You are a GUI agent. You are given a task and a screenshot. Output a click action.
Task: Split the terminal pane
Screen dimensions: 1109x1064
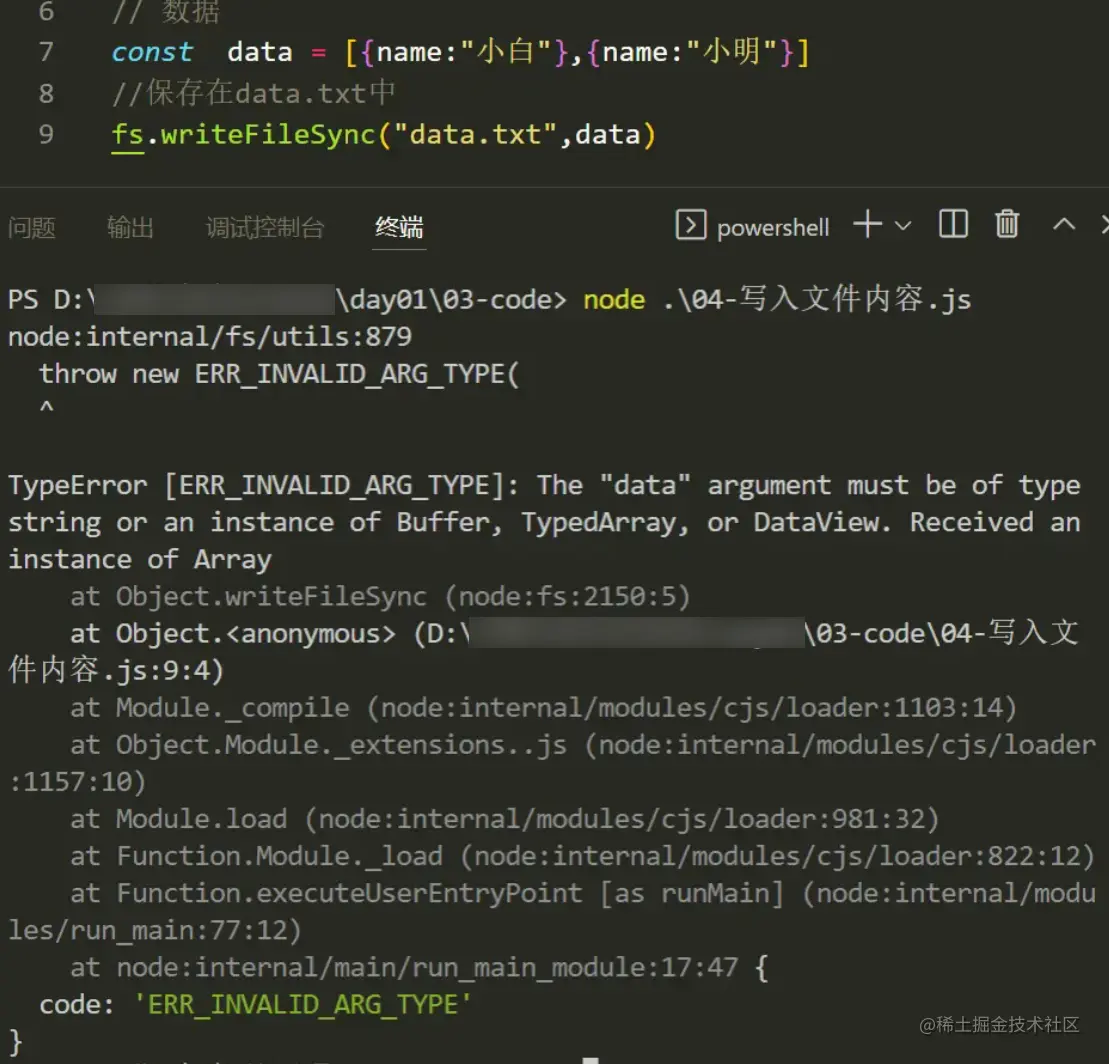pyautogui.click(x=953, y=225)
